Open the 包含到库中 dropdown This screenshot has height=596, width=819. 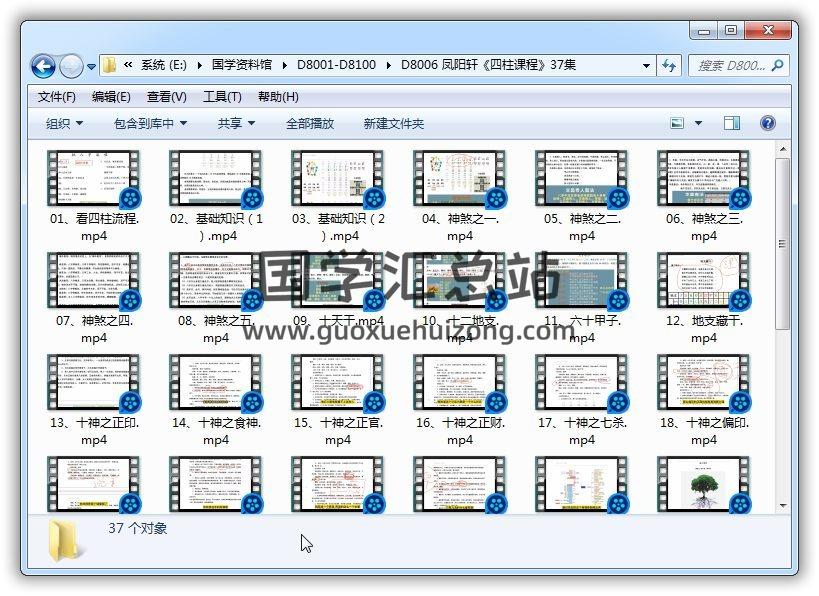(150, 124)
